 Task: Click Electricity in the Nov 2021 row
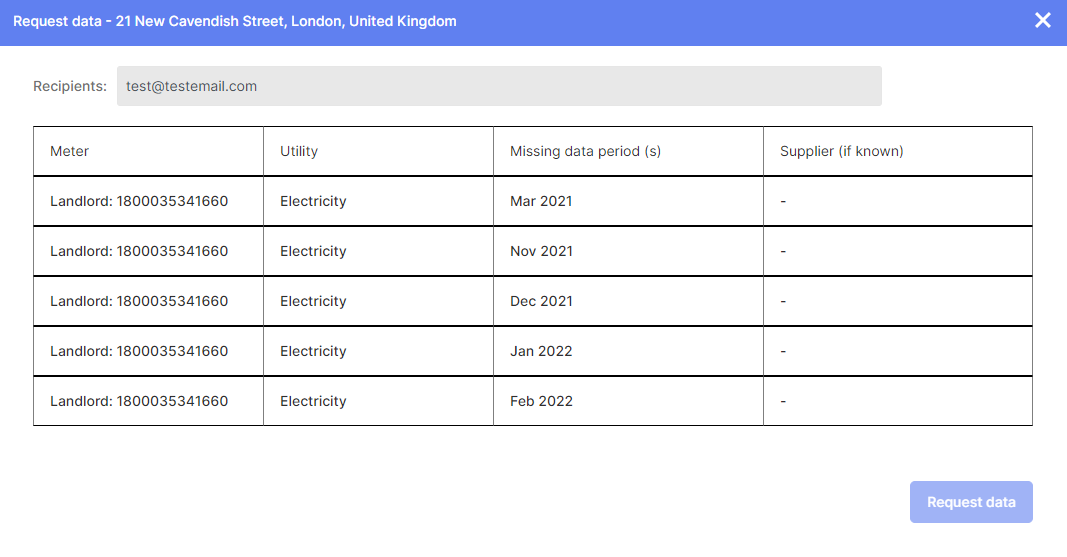click(313, 251)
